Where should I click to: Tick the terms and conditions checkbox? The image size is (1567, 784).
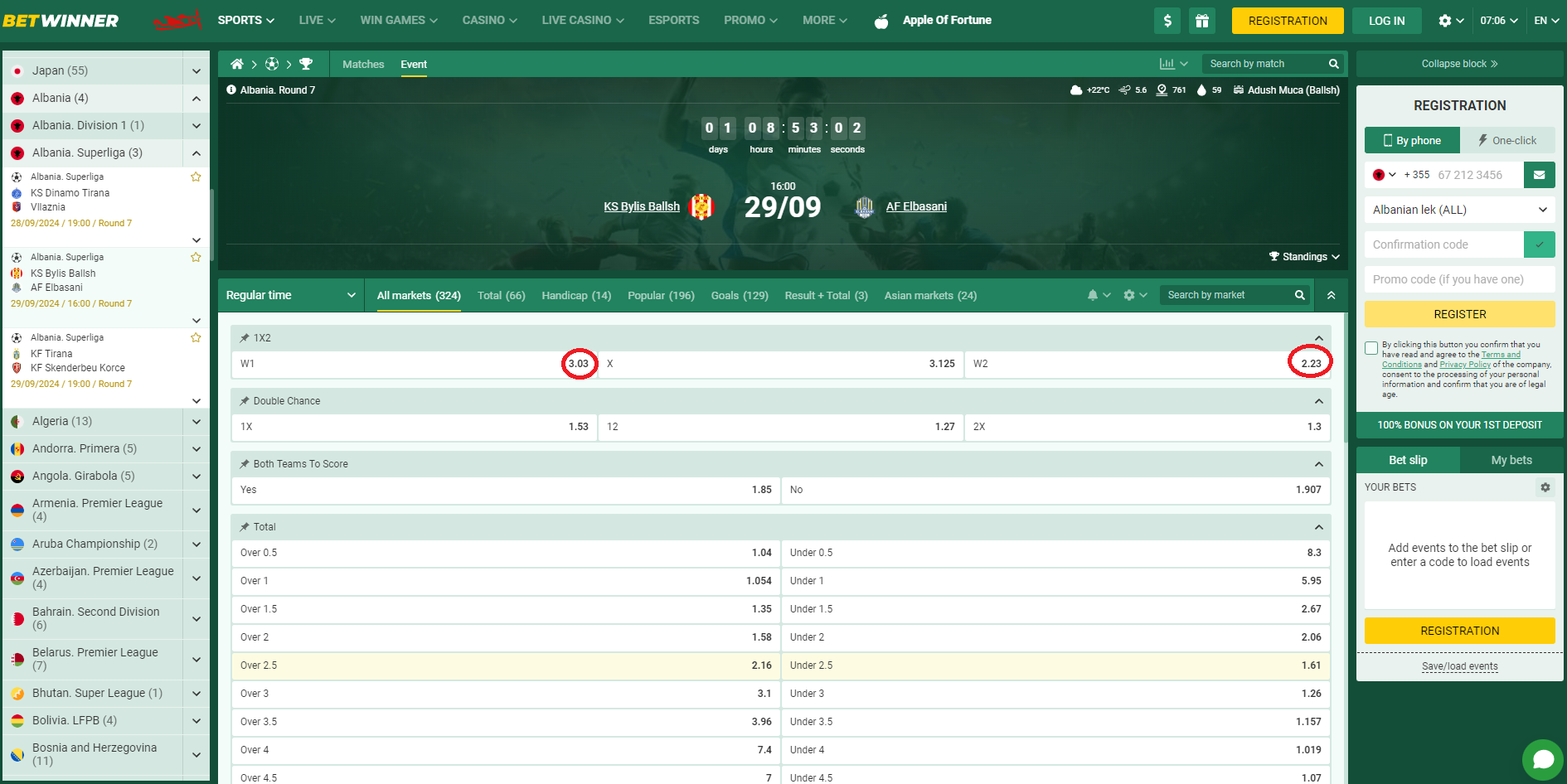click(1371, 348)
